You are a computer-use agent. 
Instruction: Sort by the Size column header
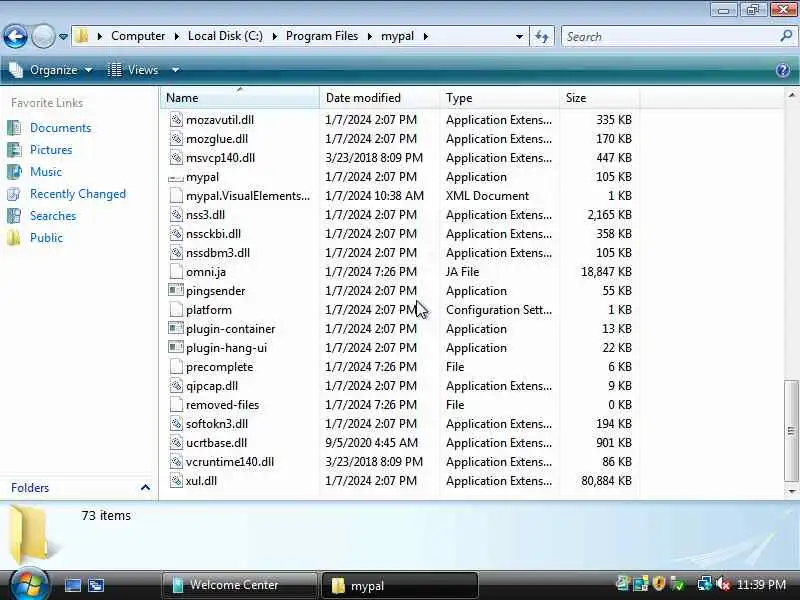[599, 97]
